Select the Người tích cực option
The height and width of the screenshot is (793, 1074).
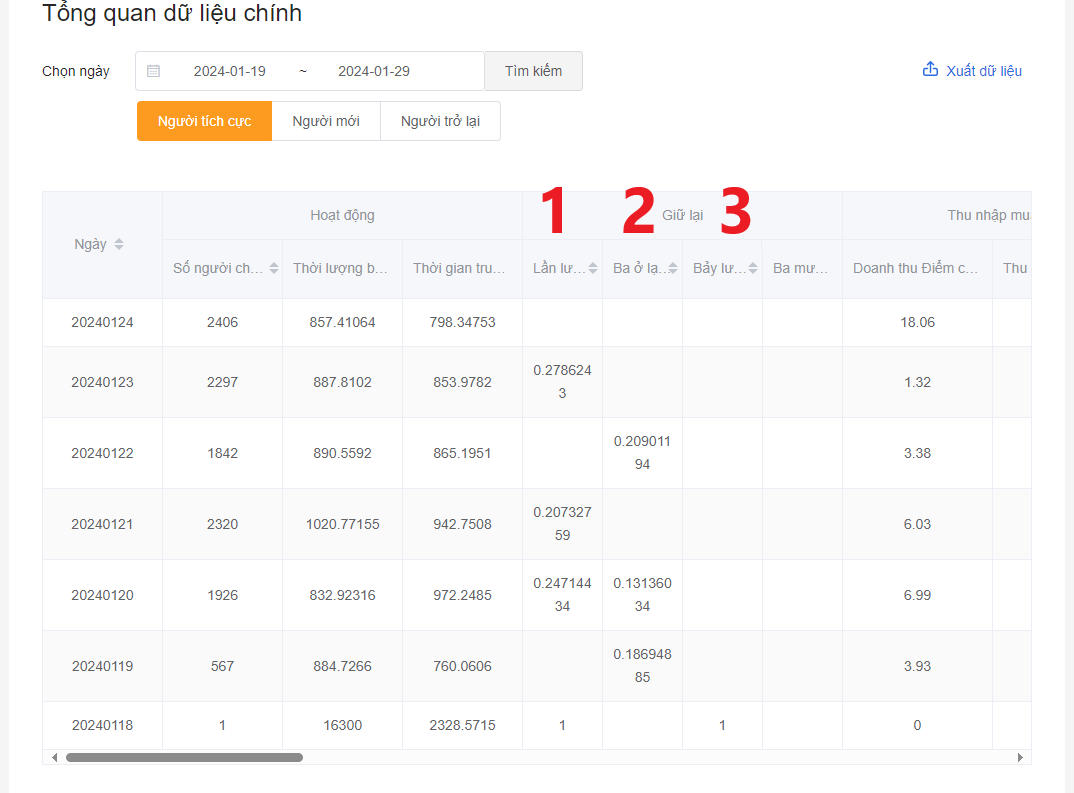(x=204, y=121)
